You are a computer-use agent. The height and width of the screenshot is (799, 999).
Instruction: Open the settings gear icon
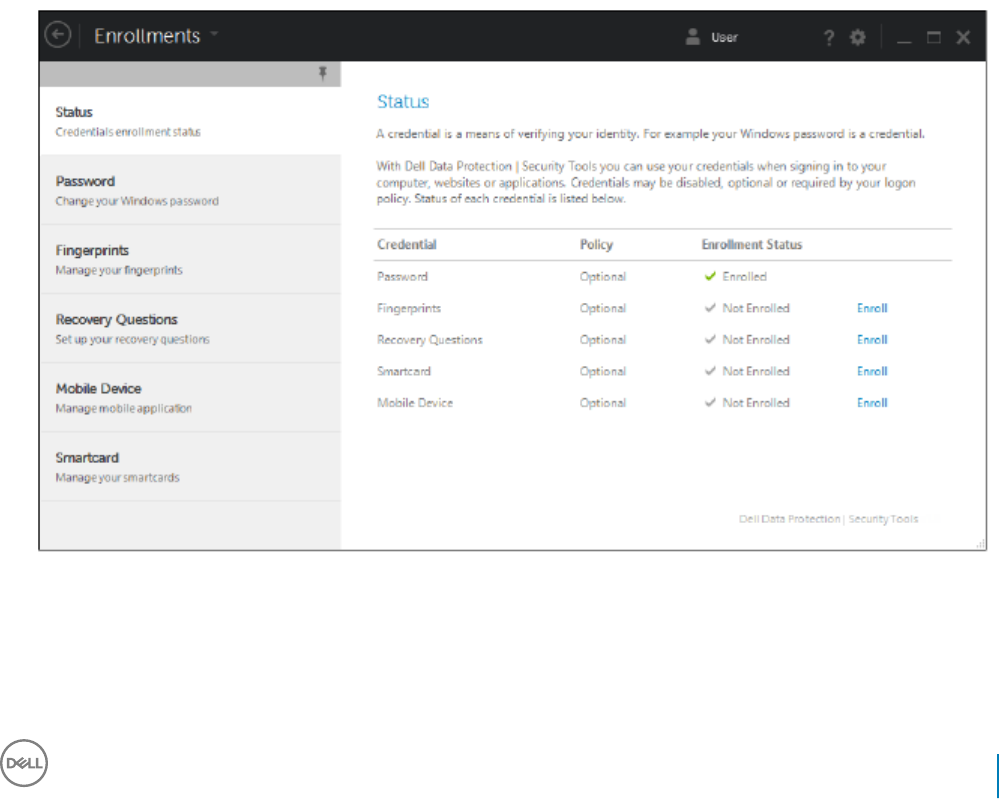[x=857, y=37]
